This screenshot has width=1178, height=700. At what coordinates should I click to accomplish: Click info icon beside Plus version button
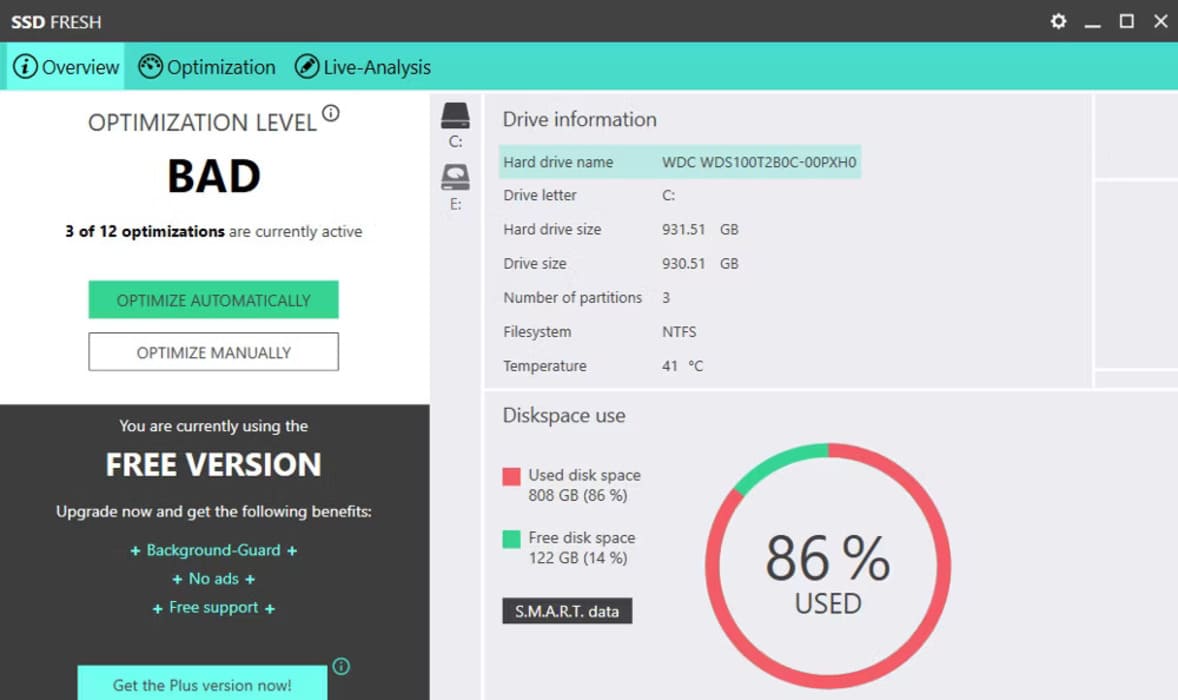coord(341,666)
